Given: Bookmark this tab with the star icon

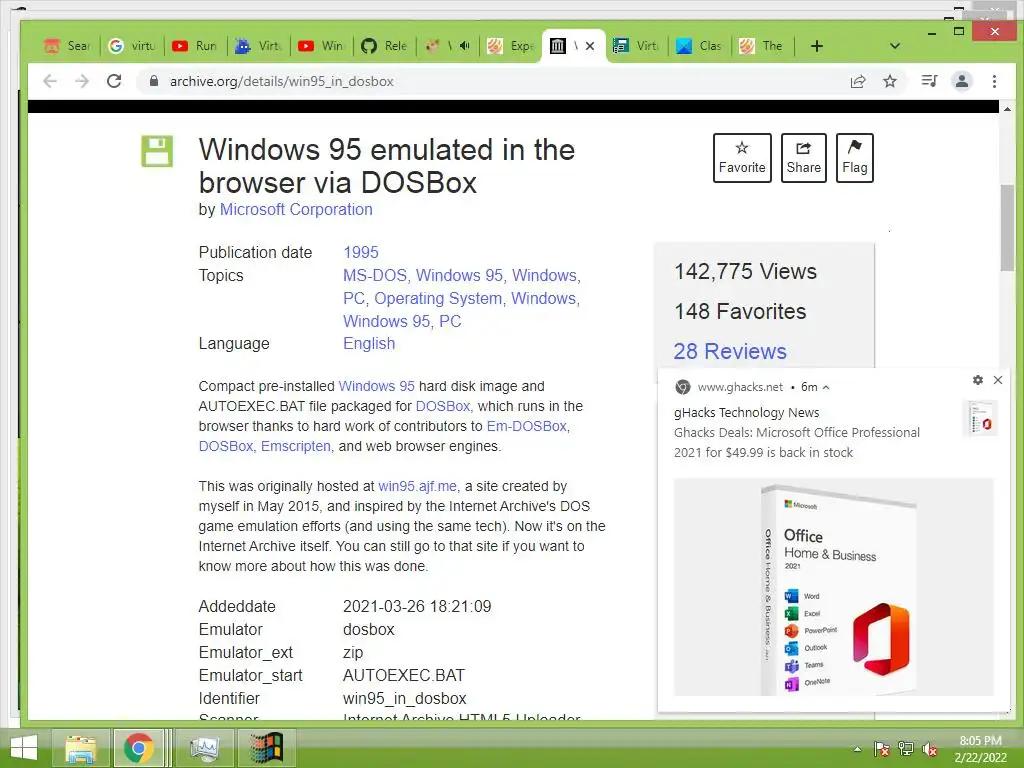Looking at the screenshot, I should click(x=889, y=81).
